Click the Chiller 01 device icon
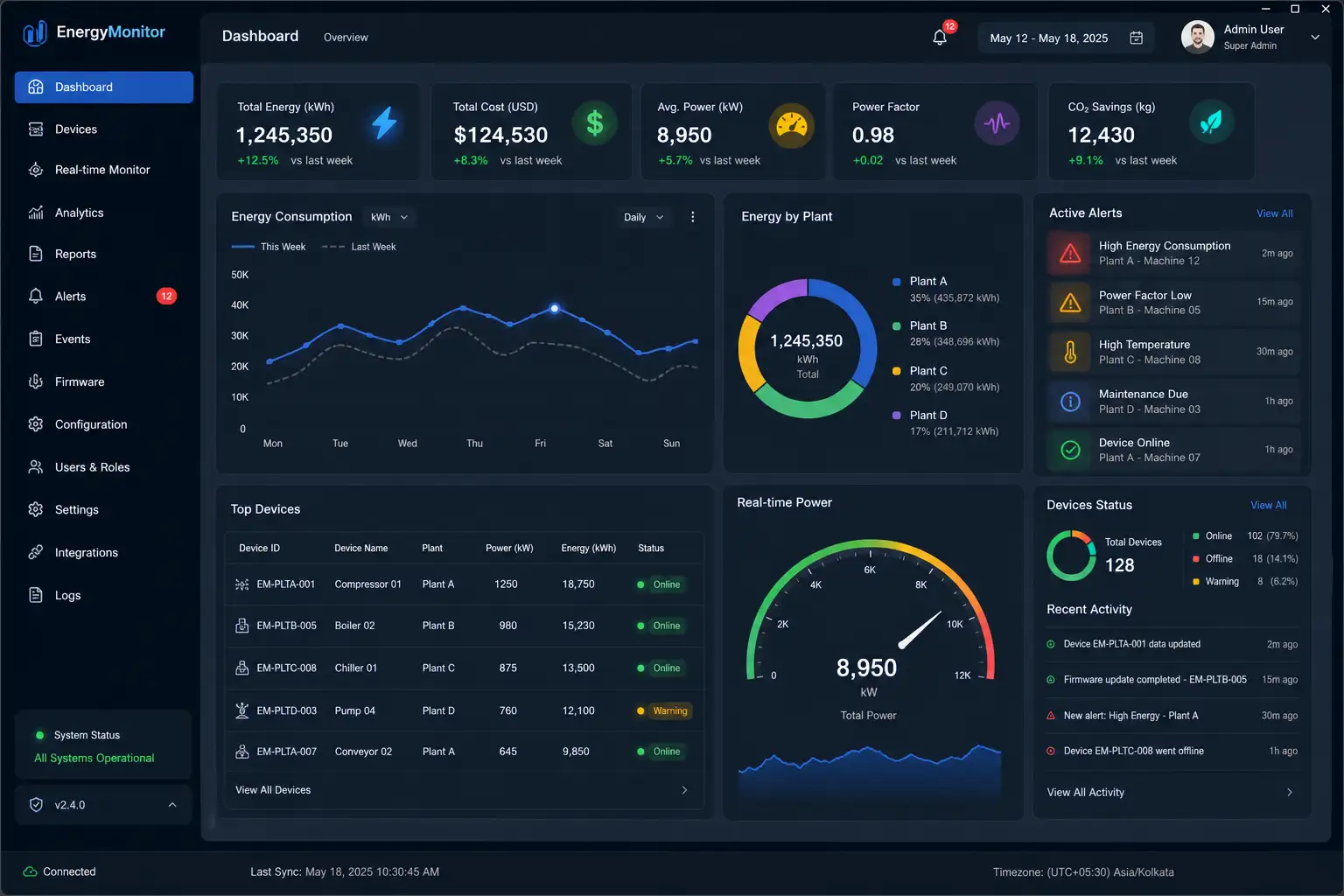1344x896 pixels. (x=242, y=668)
